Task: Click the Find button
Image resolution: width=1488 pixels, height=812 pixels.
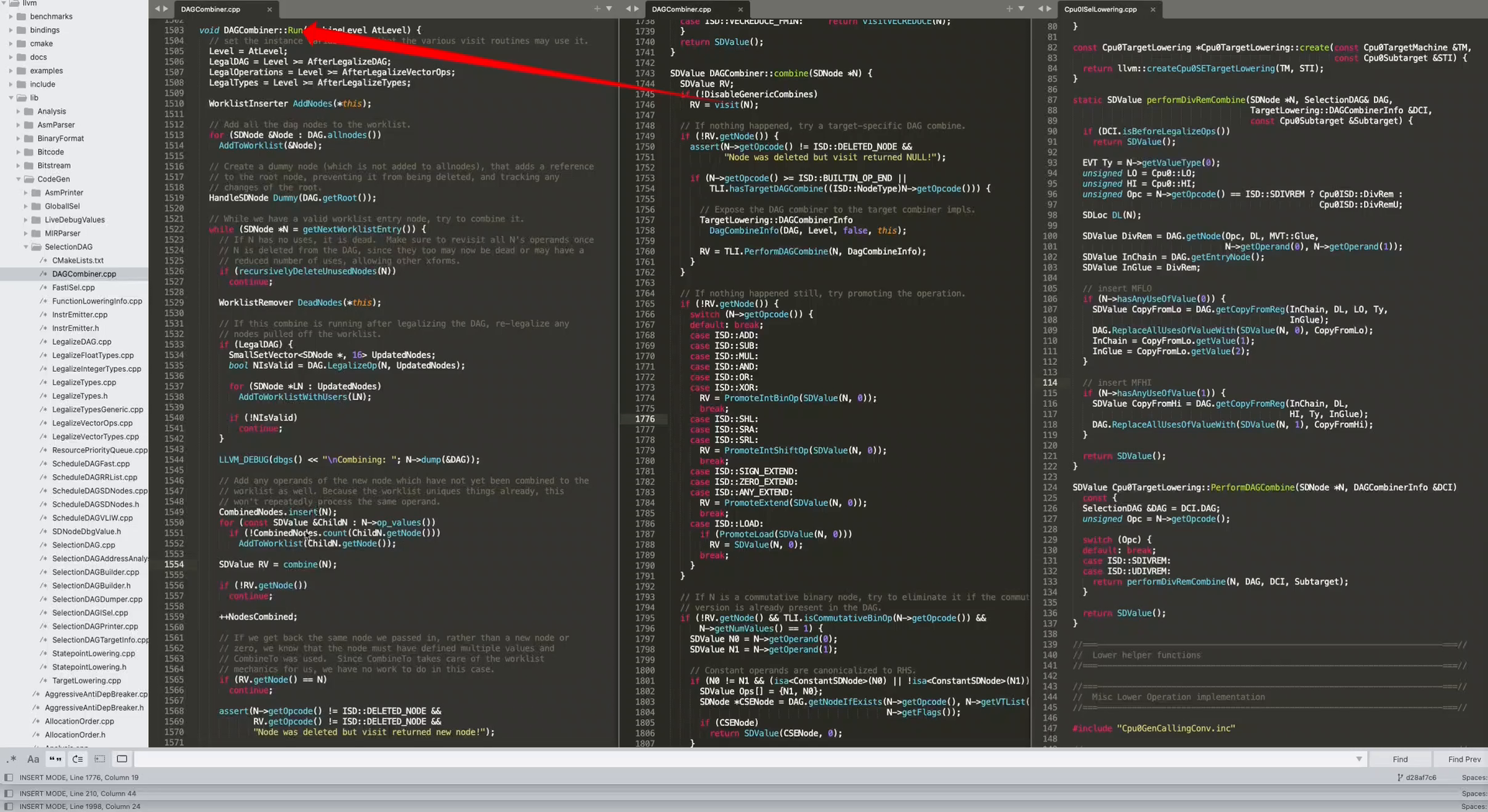Action: (1400, 759)
